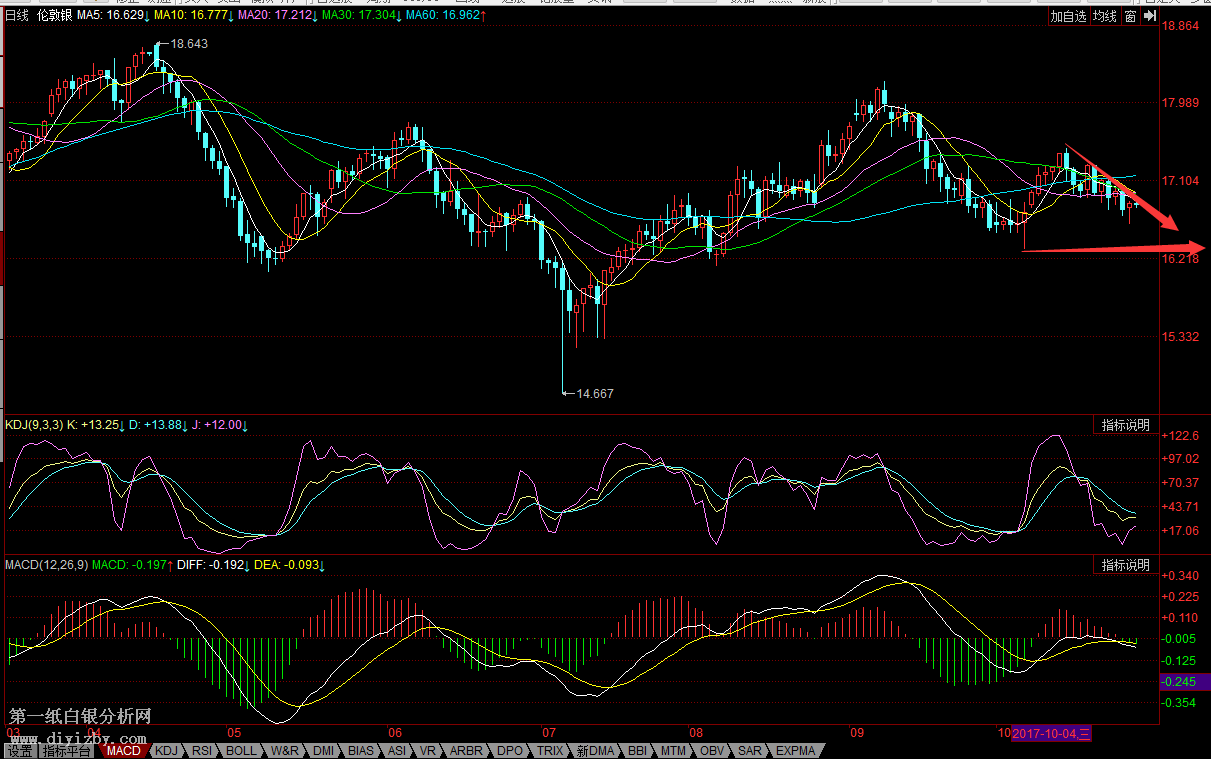Click the 日线 daily period label
Image resolution: width=1211 pixels, height=759 pixels.
[x=19, y=16]
